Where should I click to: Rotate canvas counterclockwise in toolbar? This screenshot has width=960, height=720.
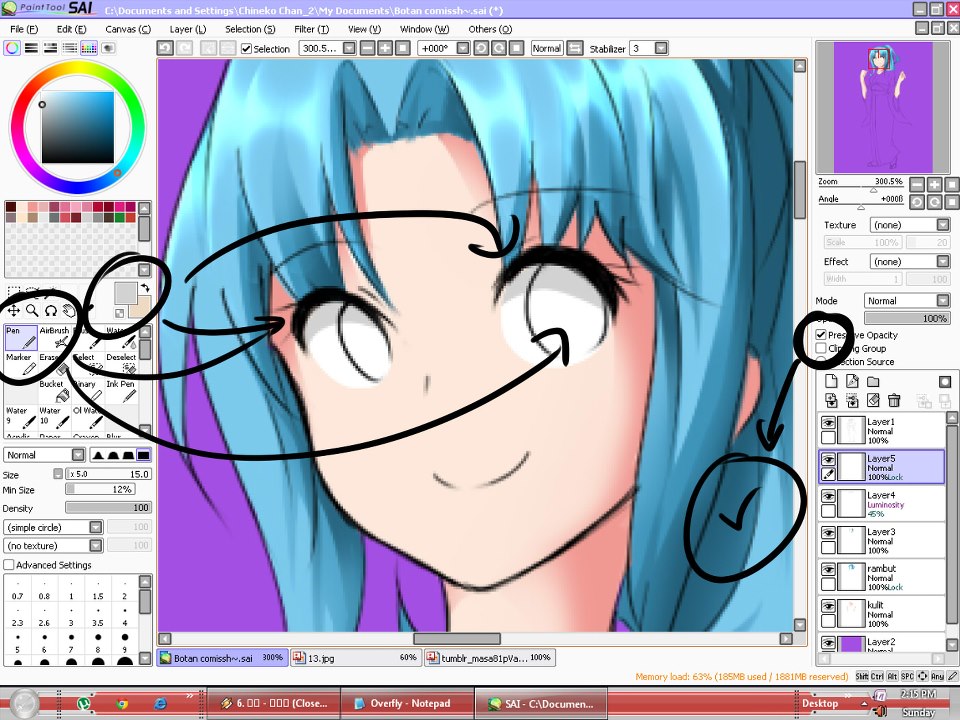pos(481,48)
